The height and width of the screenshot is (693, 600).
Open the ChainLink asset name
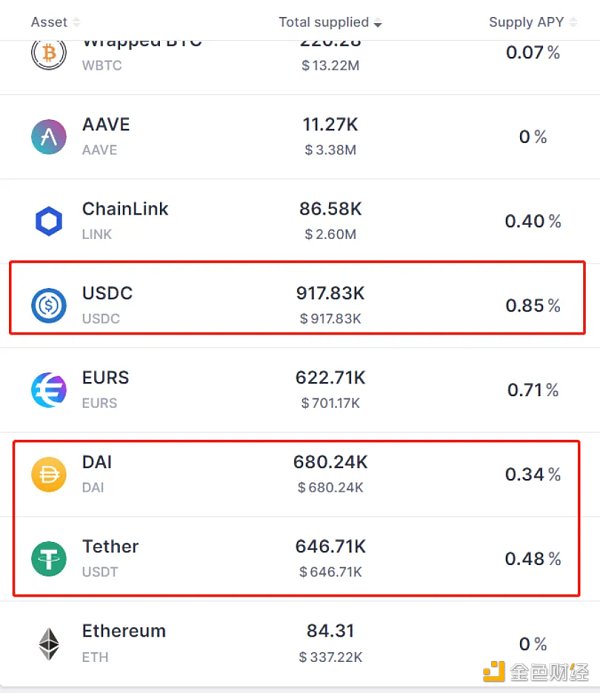(125, 209)
